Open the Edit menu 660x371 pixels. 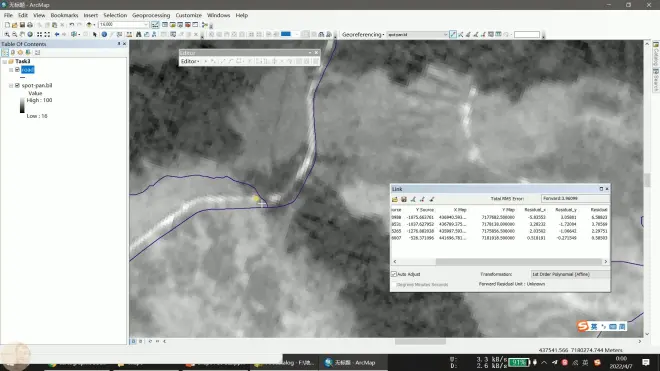pos(23,15)
